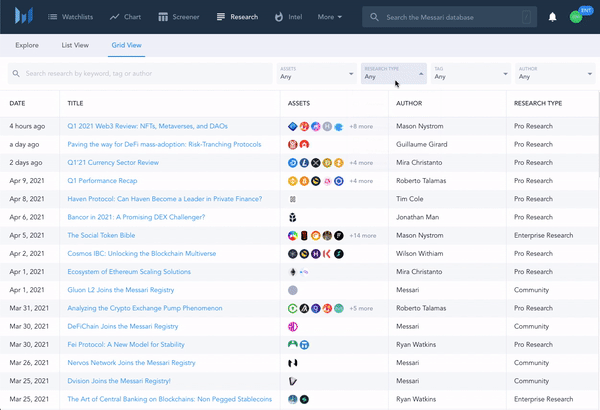The height and width of the screenshot is (410, 600).
Task: Click the Messari database search field
Action: [x=449, y=17]
